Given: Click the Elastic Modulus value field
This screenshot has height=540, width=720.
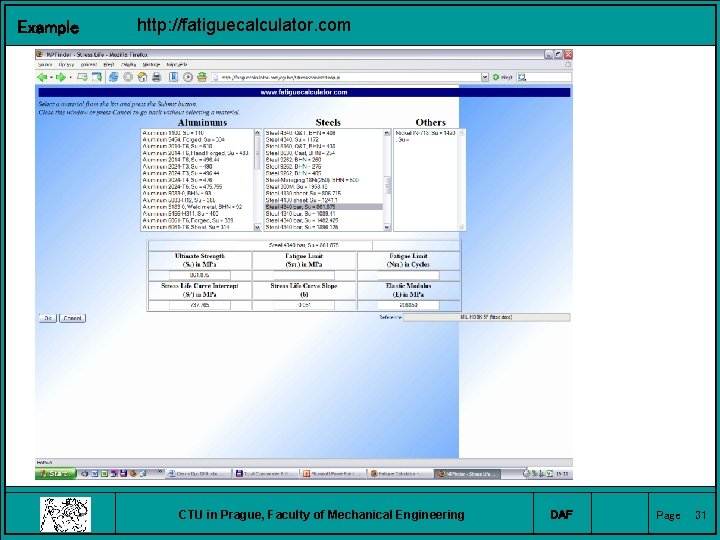Looking at the screenshot, I should coord(408,305).
